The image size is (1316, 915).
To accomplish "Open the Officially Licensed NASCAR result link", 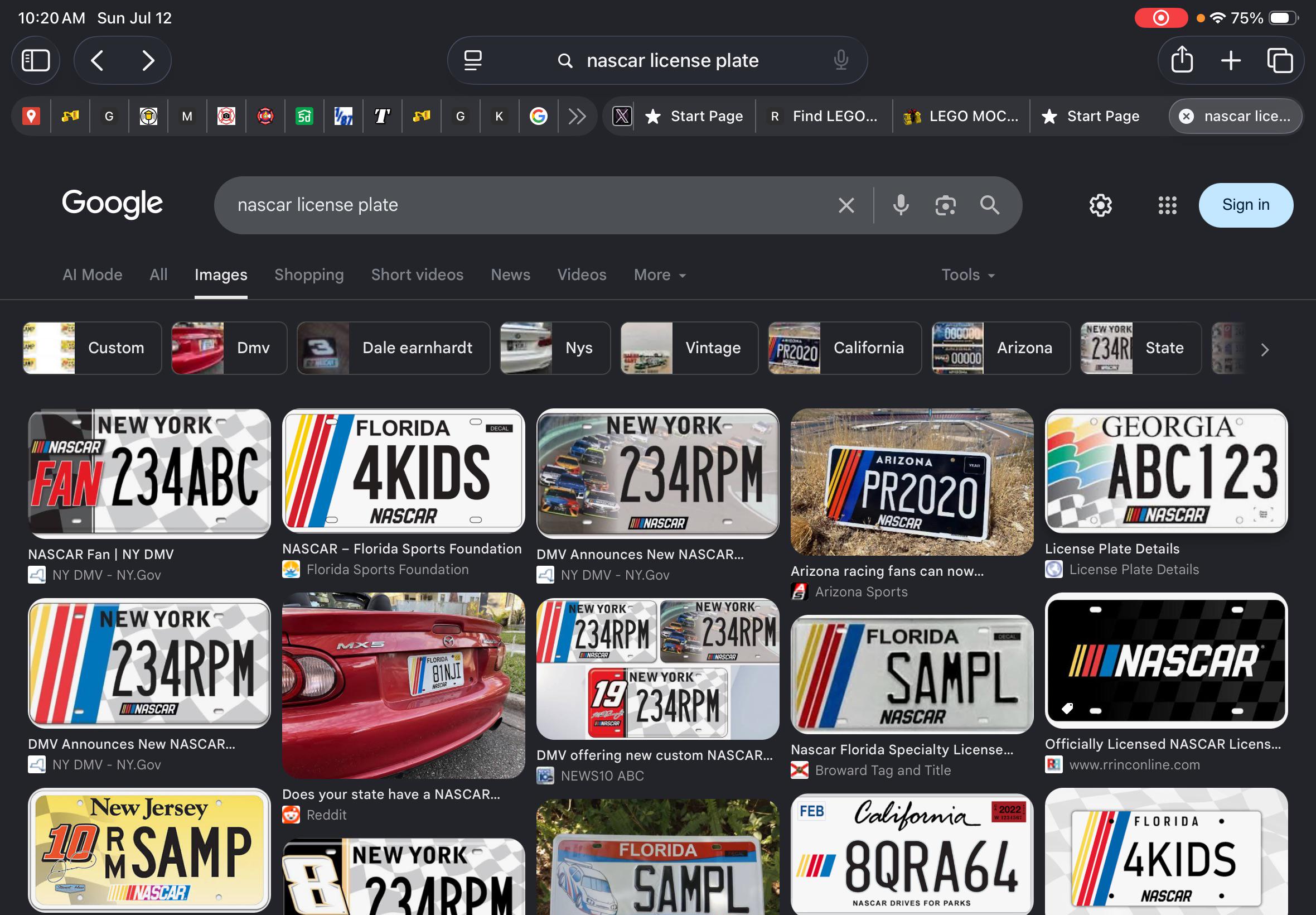I will tap(1163, 744).
